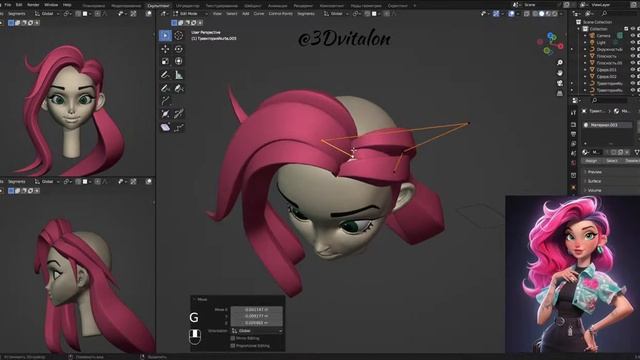Activate the Scale tool in toolbar
Screen dimensions: 640x360
pyautogui.click(x=165, y=61)
